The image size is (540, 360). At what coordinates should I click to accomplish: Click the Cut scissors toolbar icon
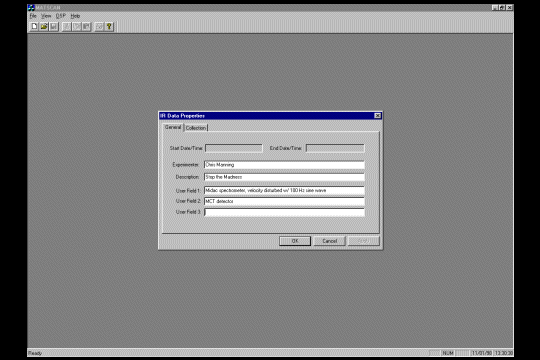(67, 27)
